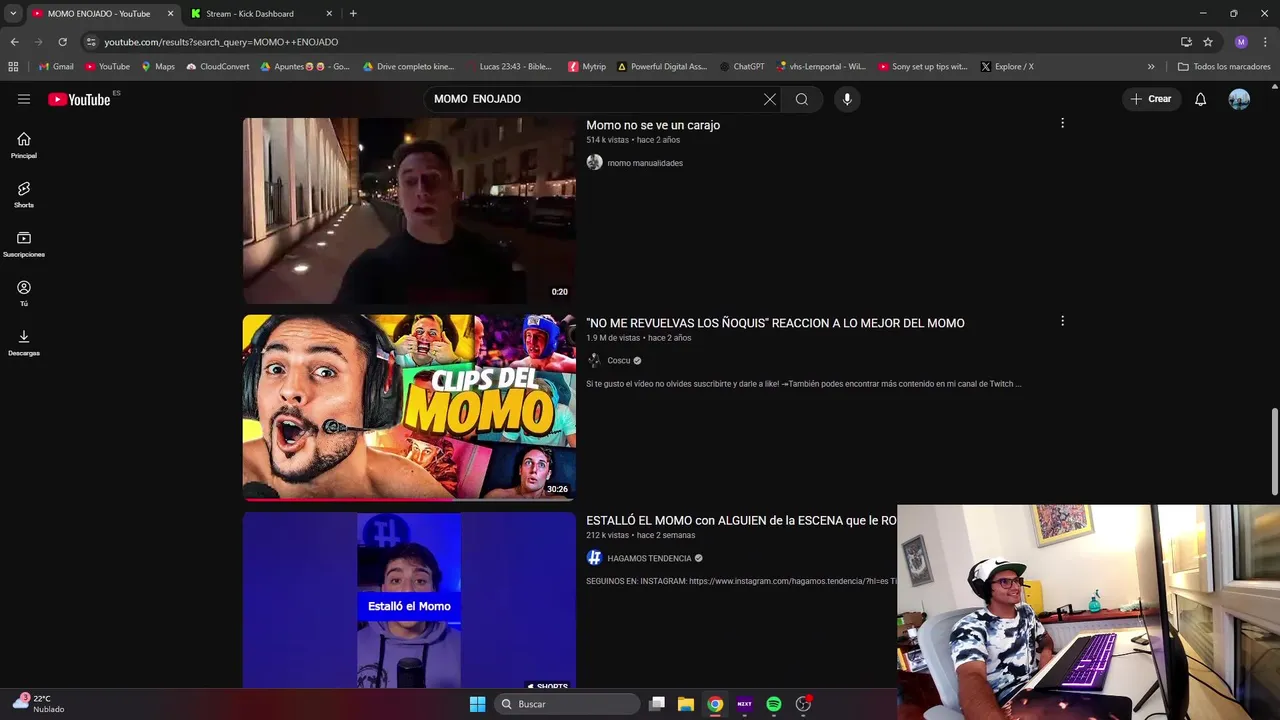The width and height of the screenshot is (1280, 720).
Task: Open Principal in the sidebar
Action: coord(24,146)
